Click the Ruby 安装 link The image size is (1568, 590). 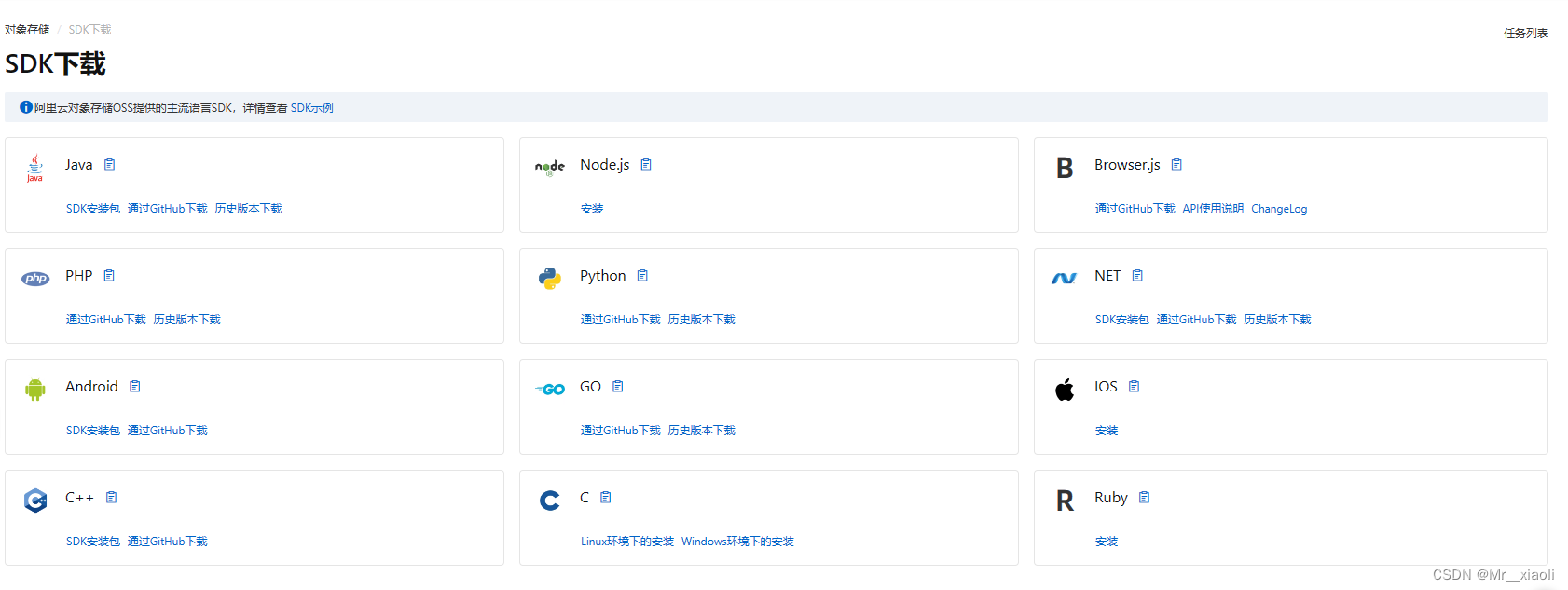tap(1107, 542)
